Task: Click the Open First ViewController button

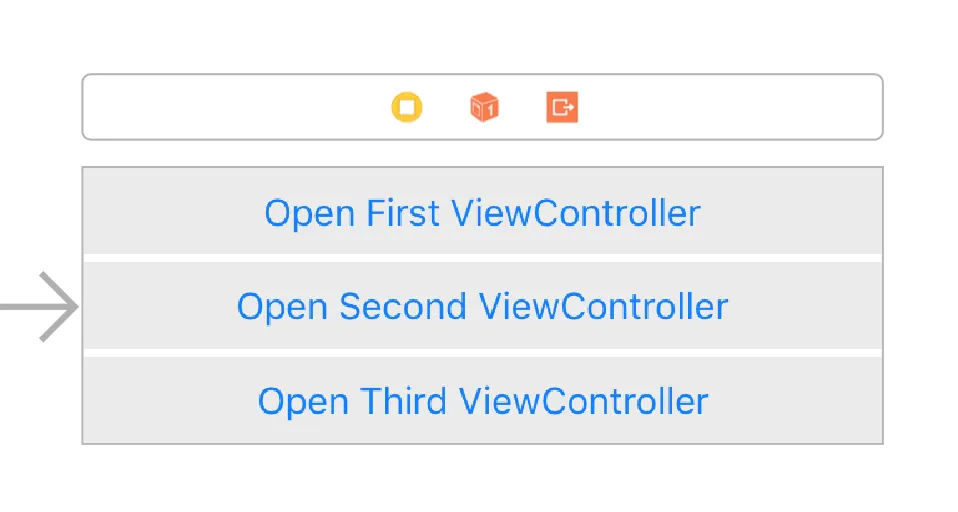Action: click(482, 213)
